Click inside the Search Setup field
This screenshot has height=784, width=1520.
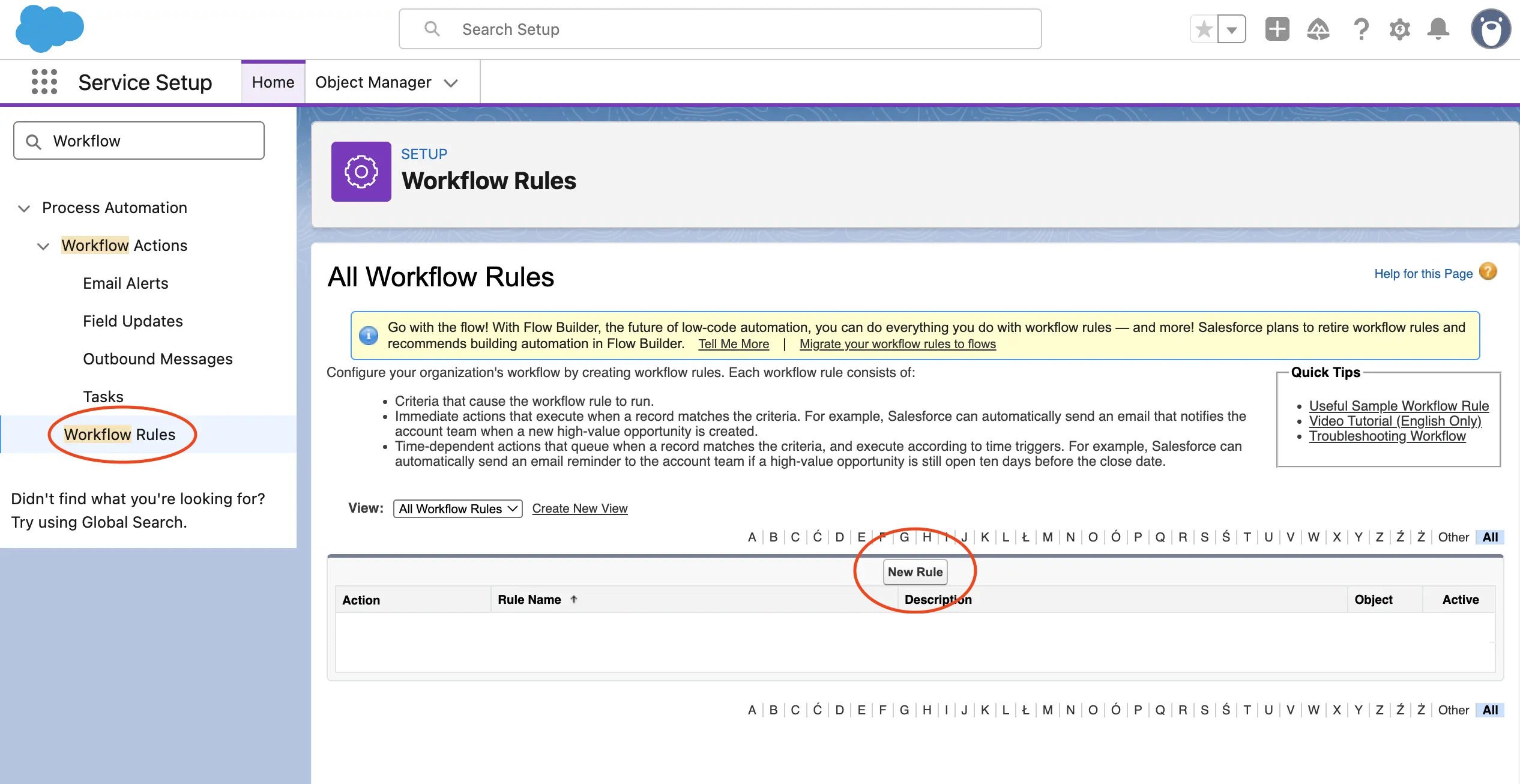[720, 29]
